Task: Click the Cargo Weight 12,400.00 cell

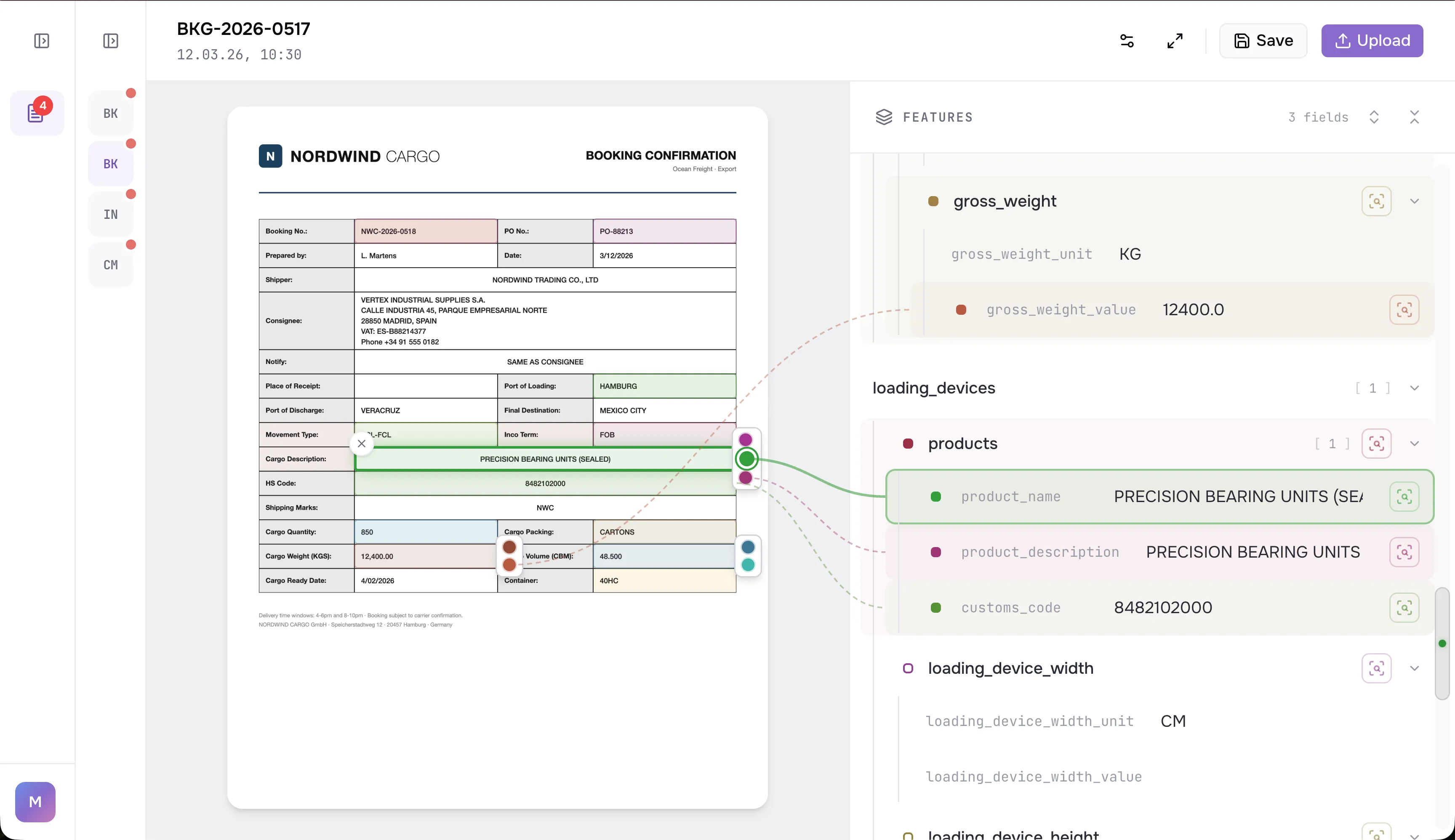Action: 426,556
